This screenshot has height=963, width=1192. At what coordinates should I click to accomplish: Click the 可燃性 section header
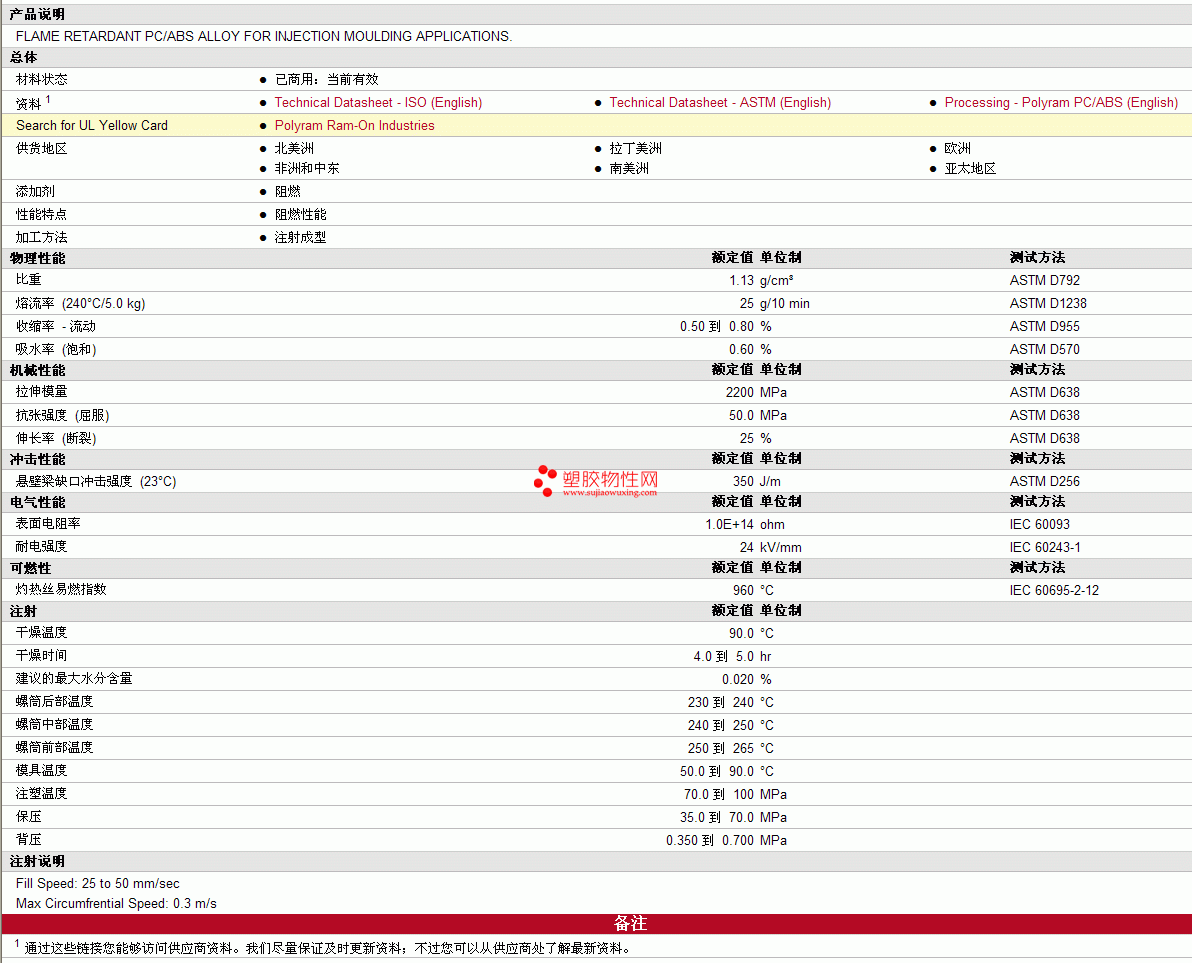click(x=30, y=569)
